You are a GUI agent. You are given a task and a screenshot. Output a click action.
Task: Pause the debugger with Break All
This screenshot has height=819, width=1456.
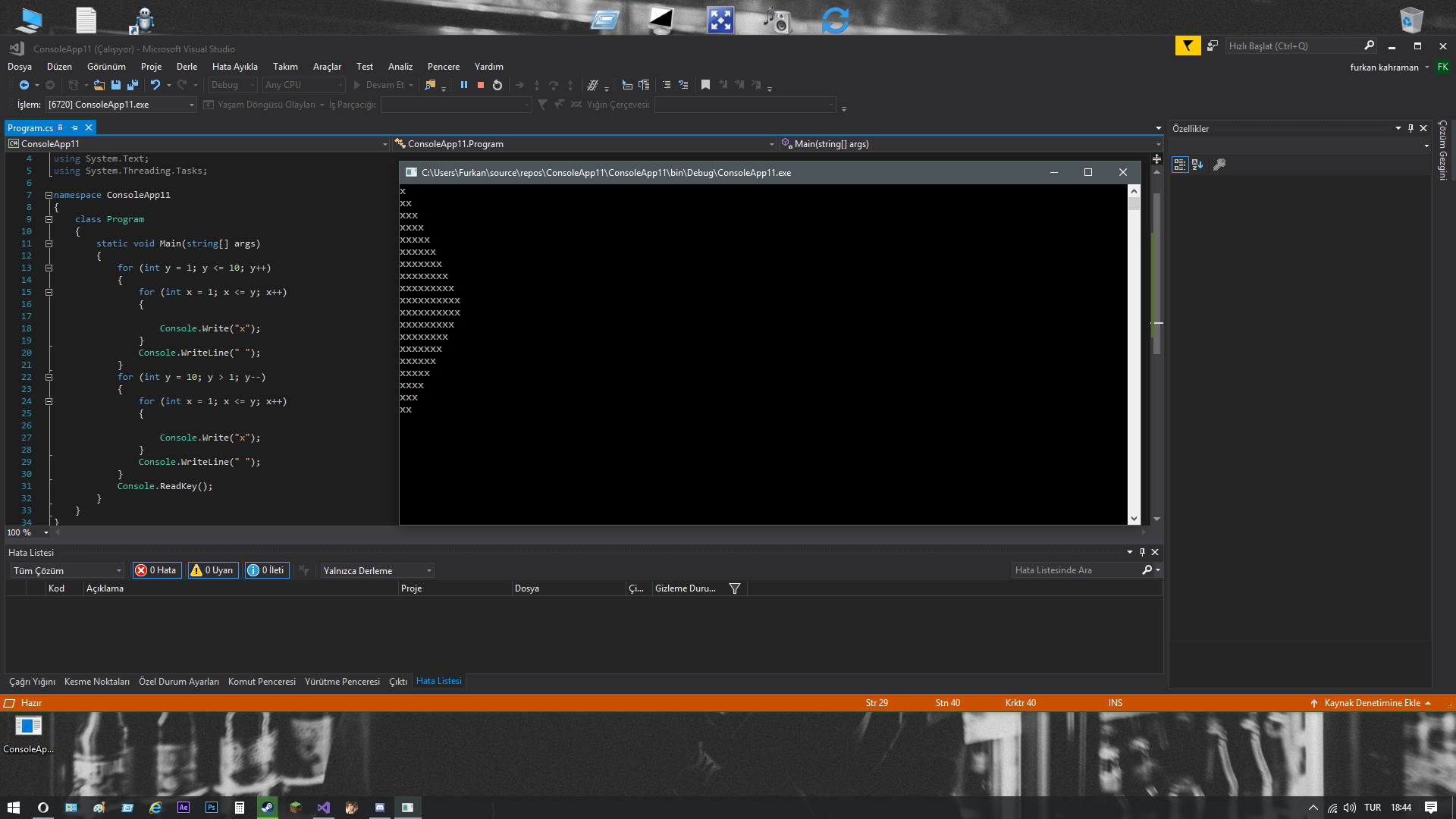[x=464, y=85]
